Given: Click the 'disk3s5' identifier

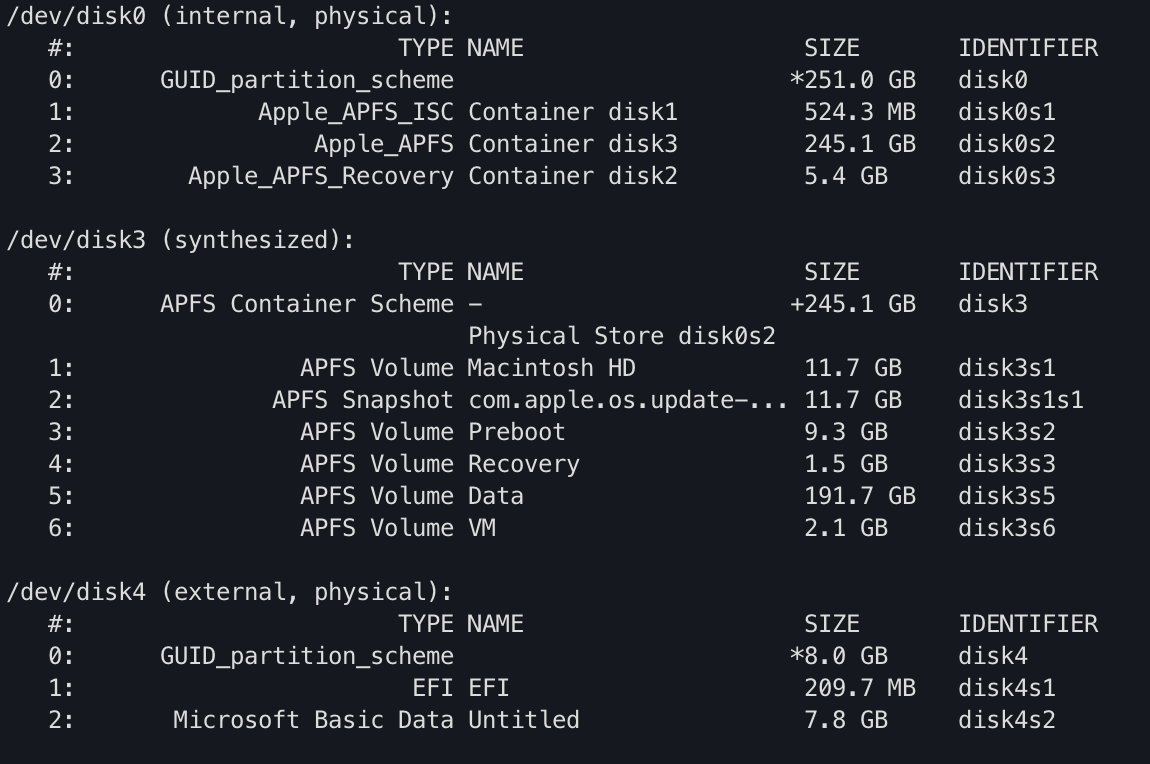Looking at the screenshot, I should pyautogui.click(x=1006, y=496).
